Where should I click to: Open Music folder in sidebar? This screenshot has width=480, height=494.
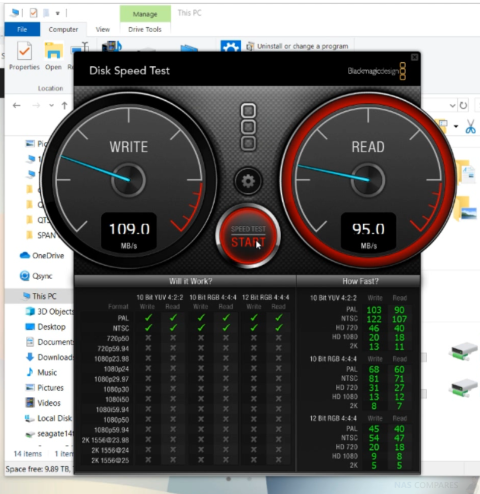click(41, 372)
